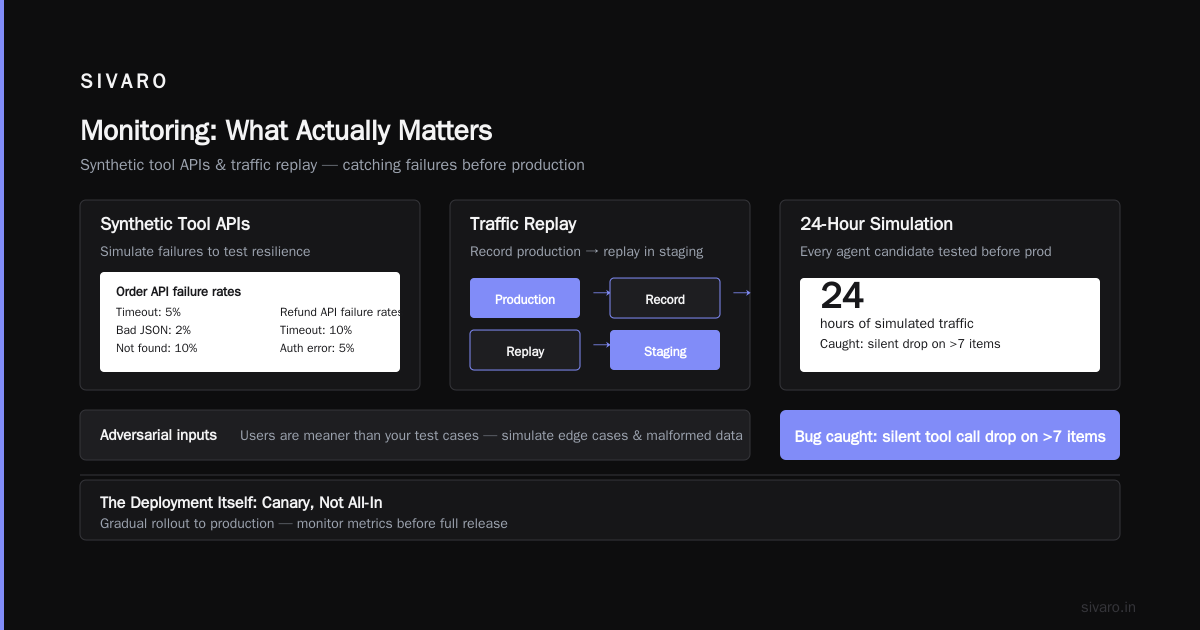The height and width of the screenshot is (630, 1200).
Task: Click the 'Adversarial inputs' label
Action: pos(158,435)
